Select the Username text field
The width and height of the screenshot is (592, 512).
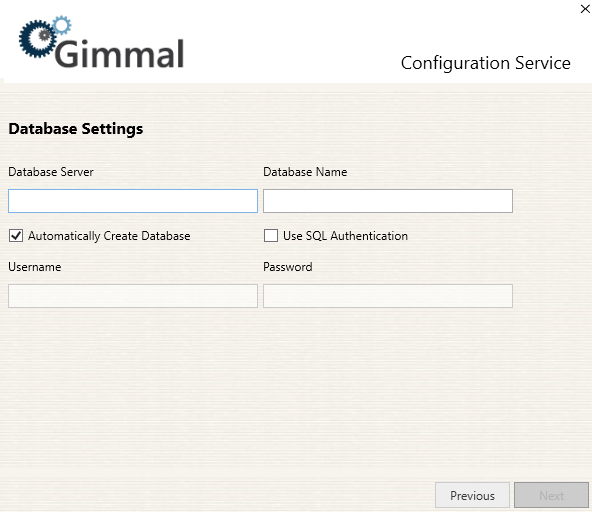point(133,296)
